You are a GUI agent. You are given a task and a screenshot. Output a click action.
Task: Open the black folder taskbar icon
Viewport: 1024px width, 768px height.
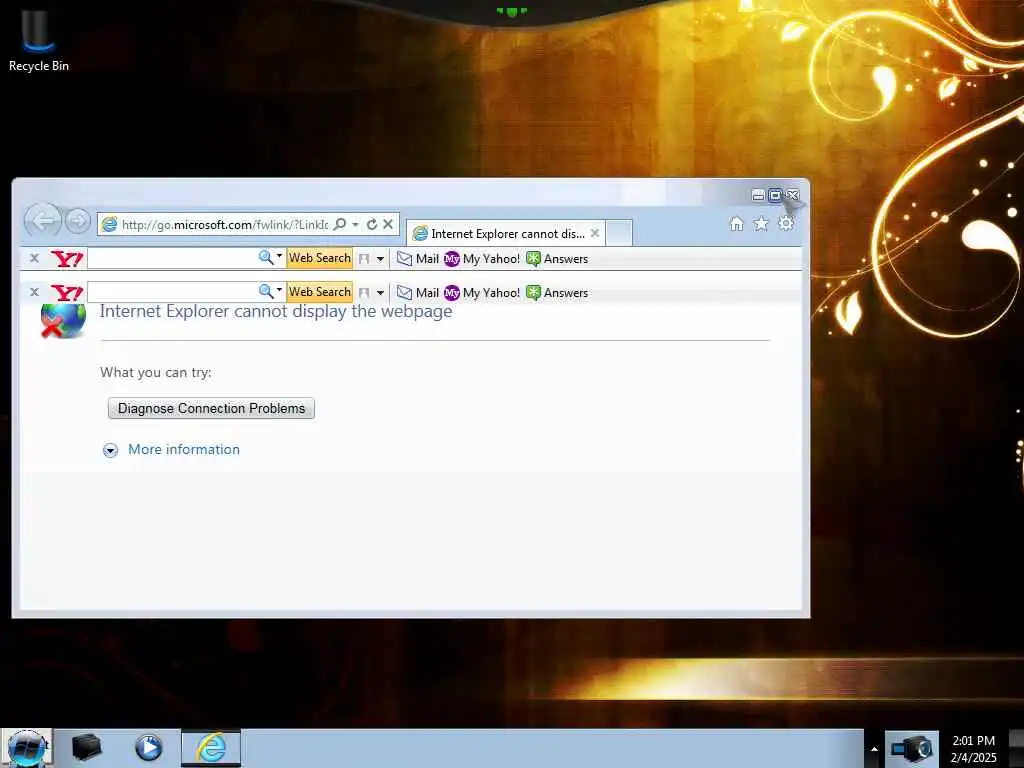click(x=86, y=747)
